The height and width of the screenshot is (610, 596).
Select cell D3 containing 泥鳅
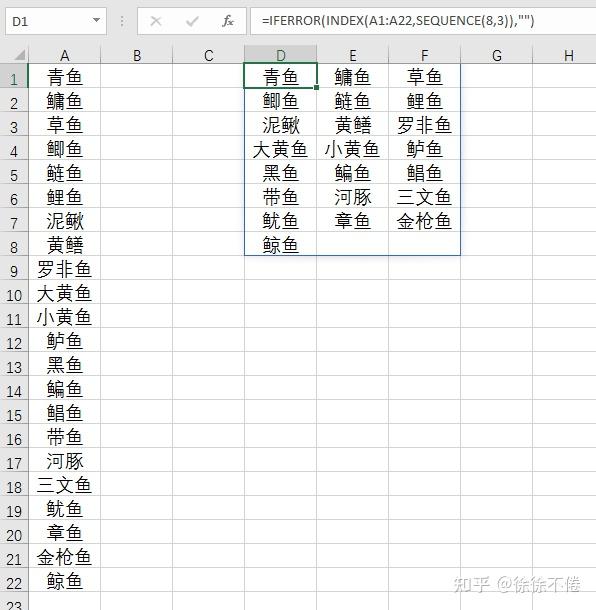tap(280, 124)
